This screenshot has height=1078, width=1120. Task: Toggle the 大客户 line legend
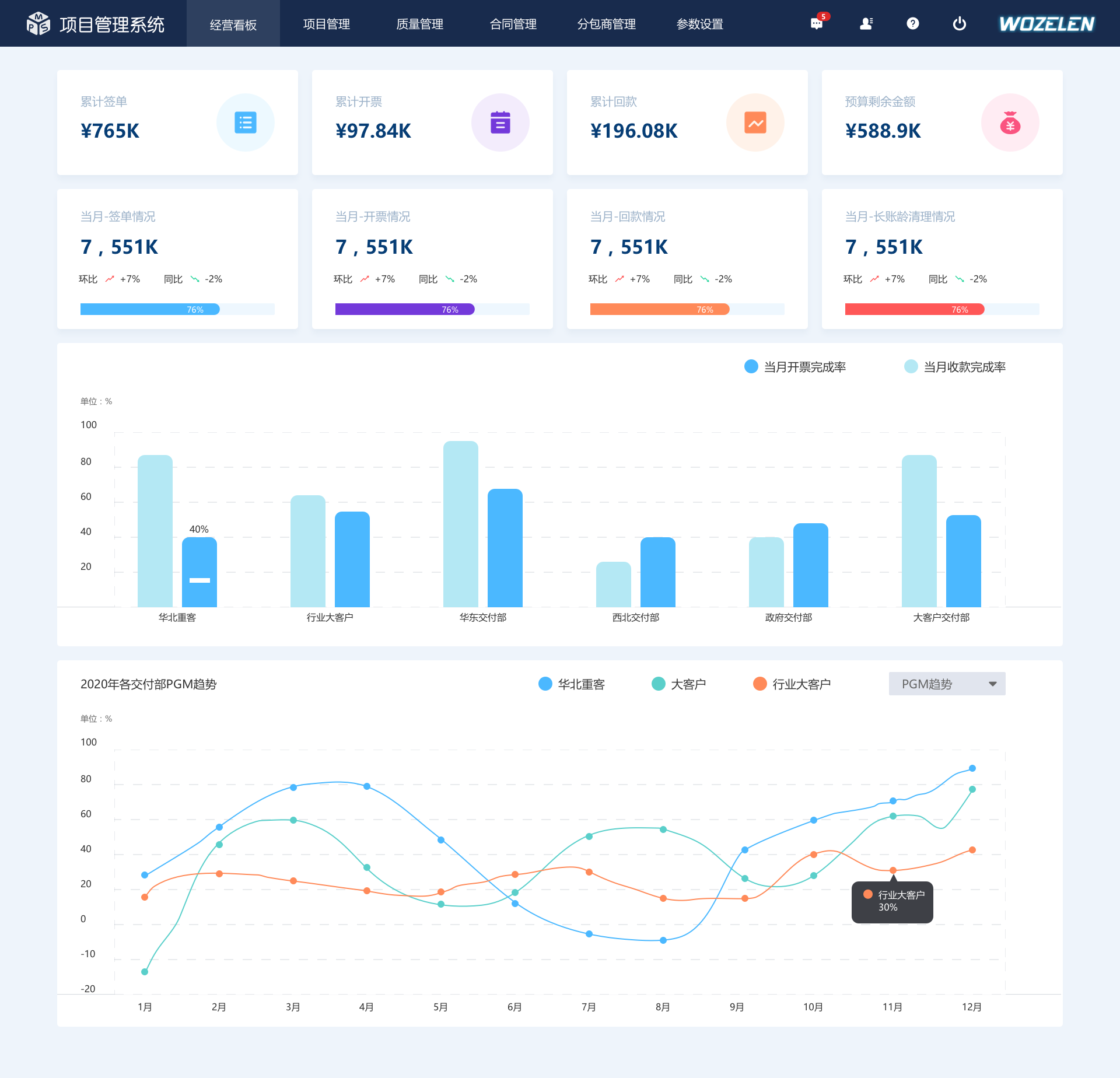(678, 684)
